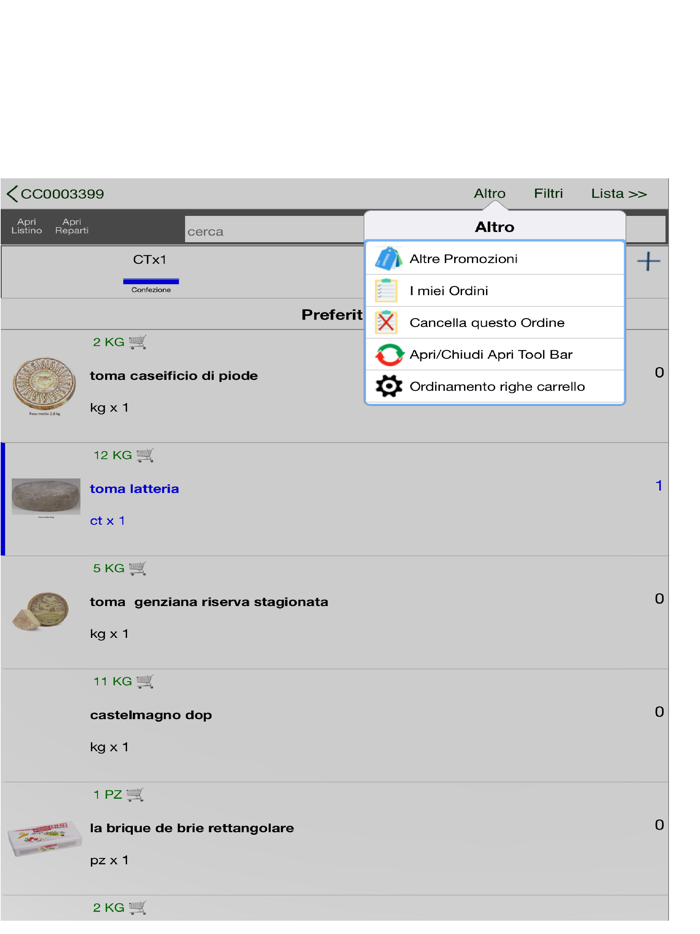Click the 1 PZ label
Viewport: 700px width, 934px height.
point(108,795)
